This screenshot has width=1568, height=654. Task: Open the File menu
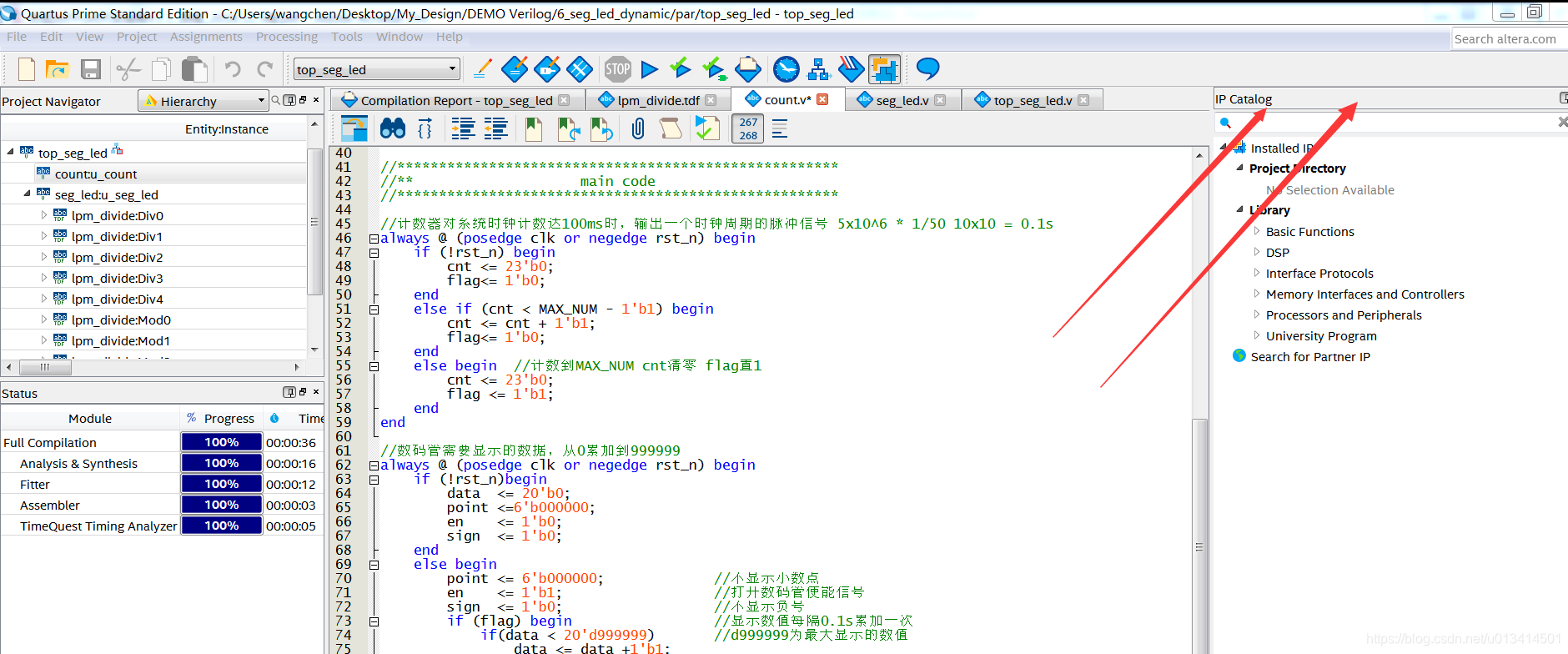pyautogui.click(x=17, y=37)
